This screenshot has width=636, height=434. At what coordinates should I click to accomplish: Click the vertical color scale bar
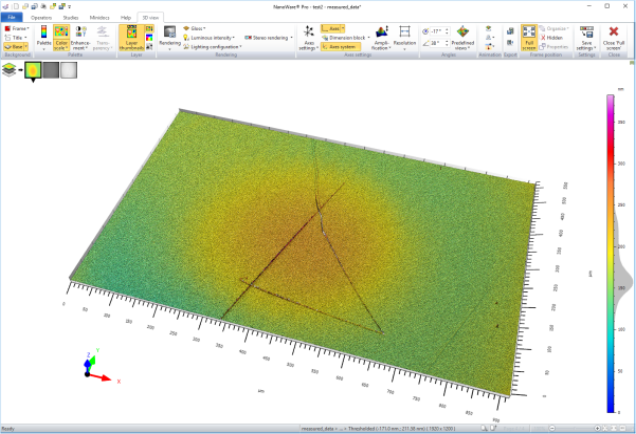(610, 253)
